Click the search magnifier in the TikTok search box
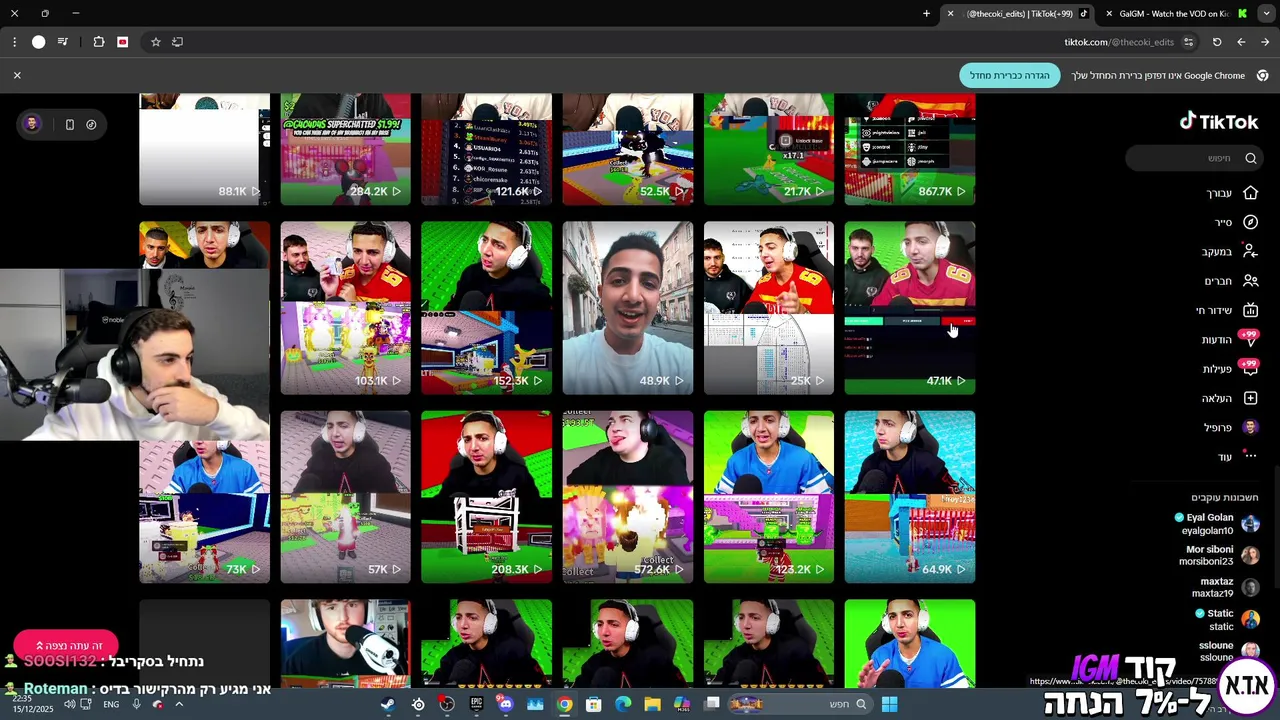This screenshot has width=1280, height=720. (x=1250, y=158)
